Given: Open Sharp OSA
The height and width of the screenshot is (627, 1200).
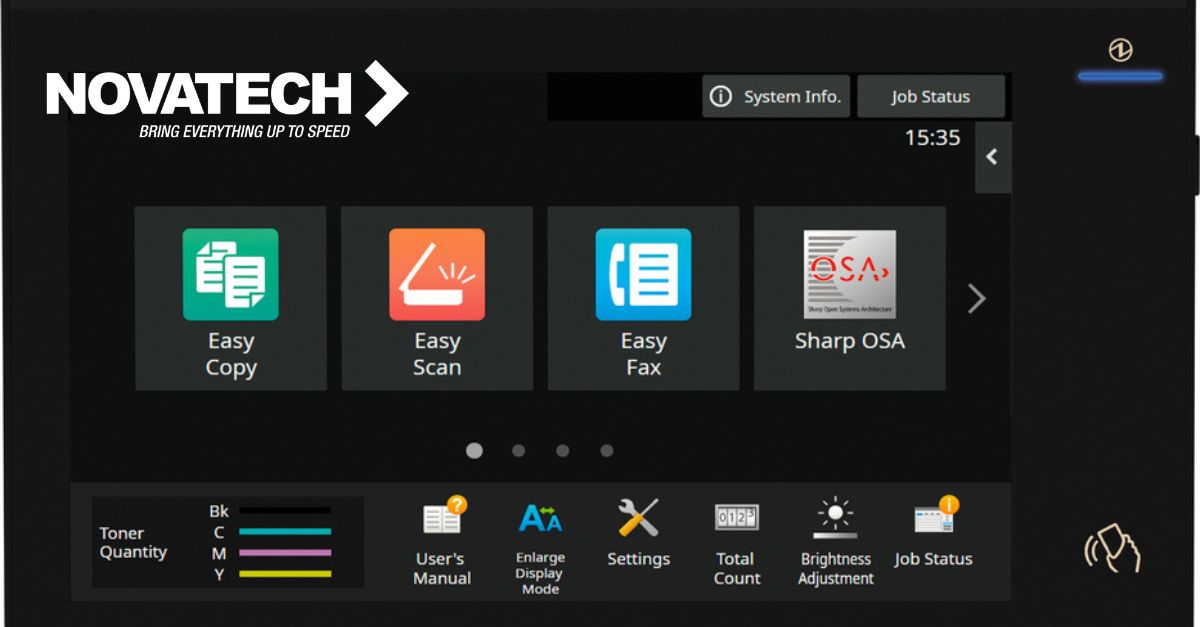Looking at the screenshot, I should point(849,297).
